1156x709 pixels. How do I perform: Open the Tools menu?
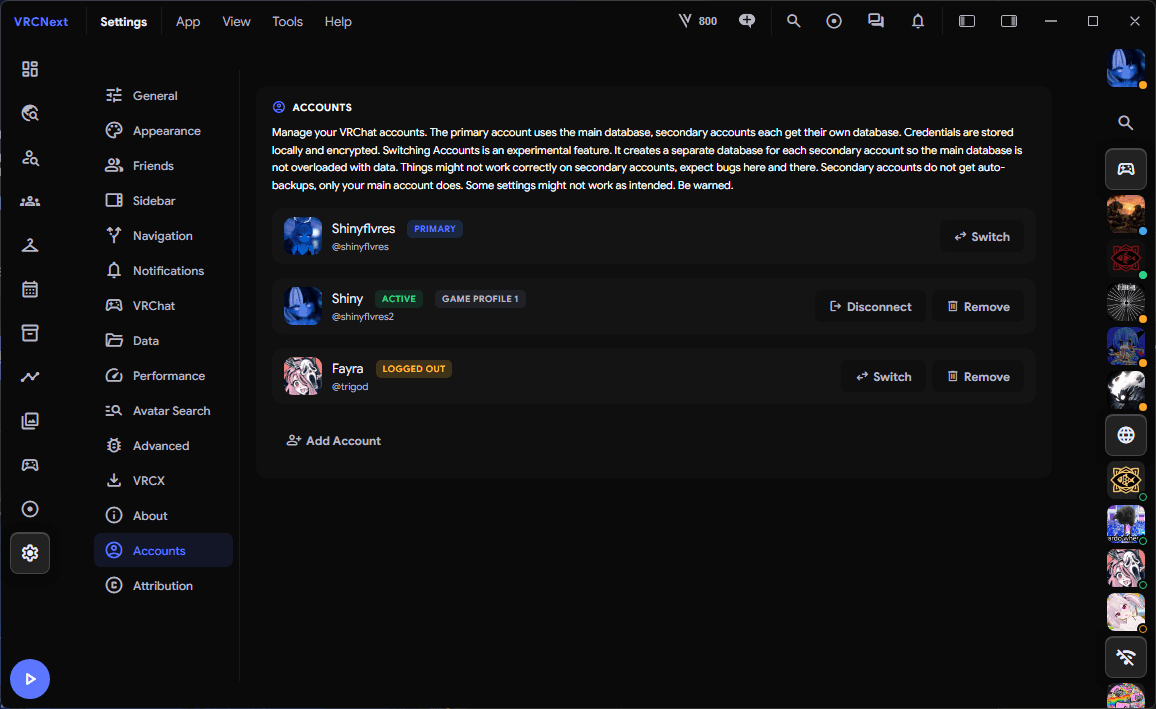pyautogui.click(x=288, y=21)
